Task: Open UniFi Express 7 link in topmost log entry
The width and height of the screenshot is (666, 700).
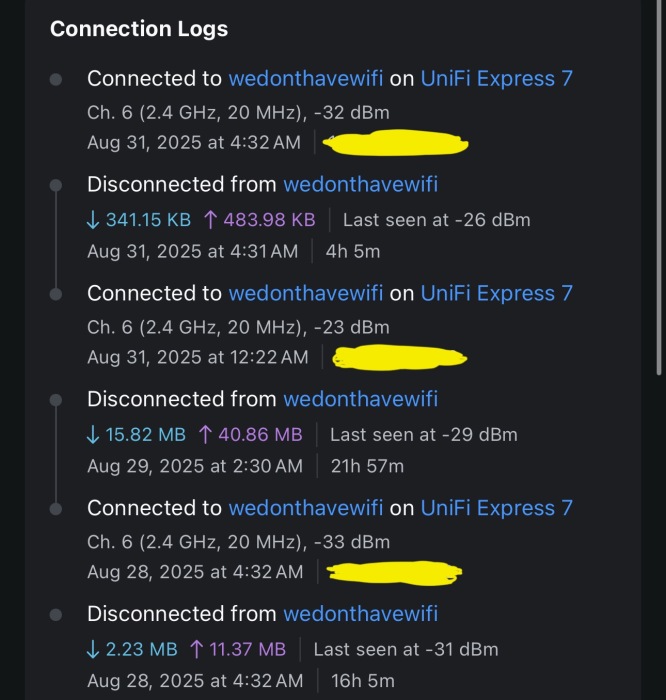Action: [x=496, y=78]
